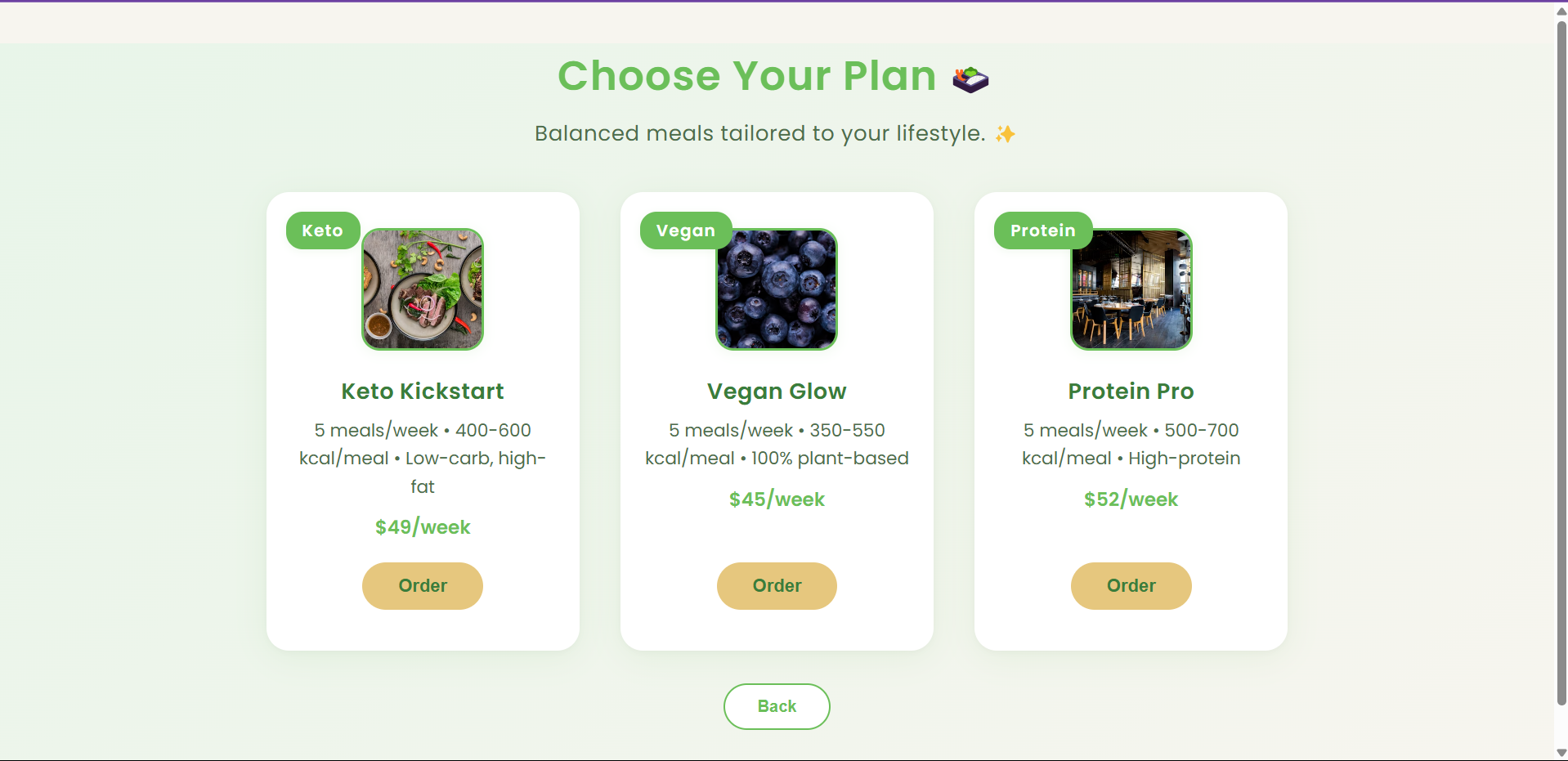Image resolution: width=1568 pixels, height=761 pixels.
Task: Select the Vegan badge on the middle card
Action: click(x=685, y=230)
